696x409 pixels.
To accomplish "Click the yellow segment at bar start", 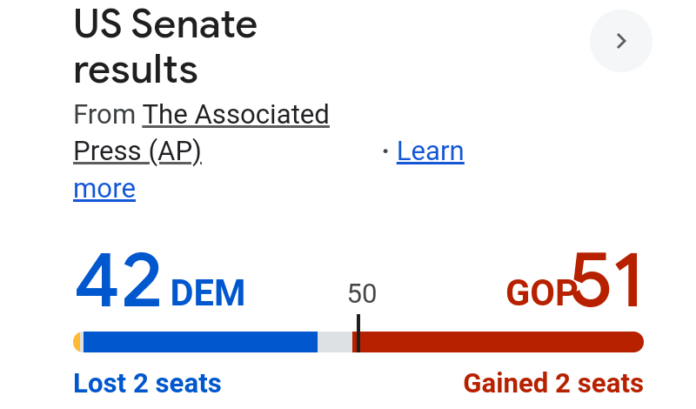I will [78, 342].
